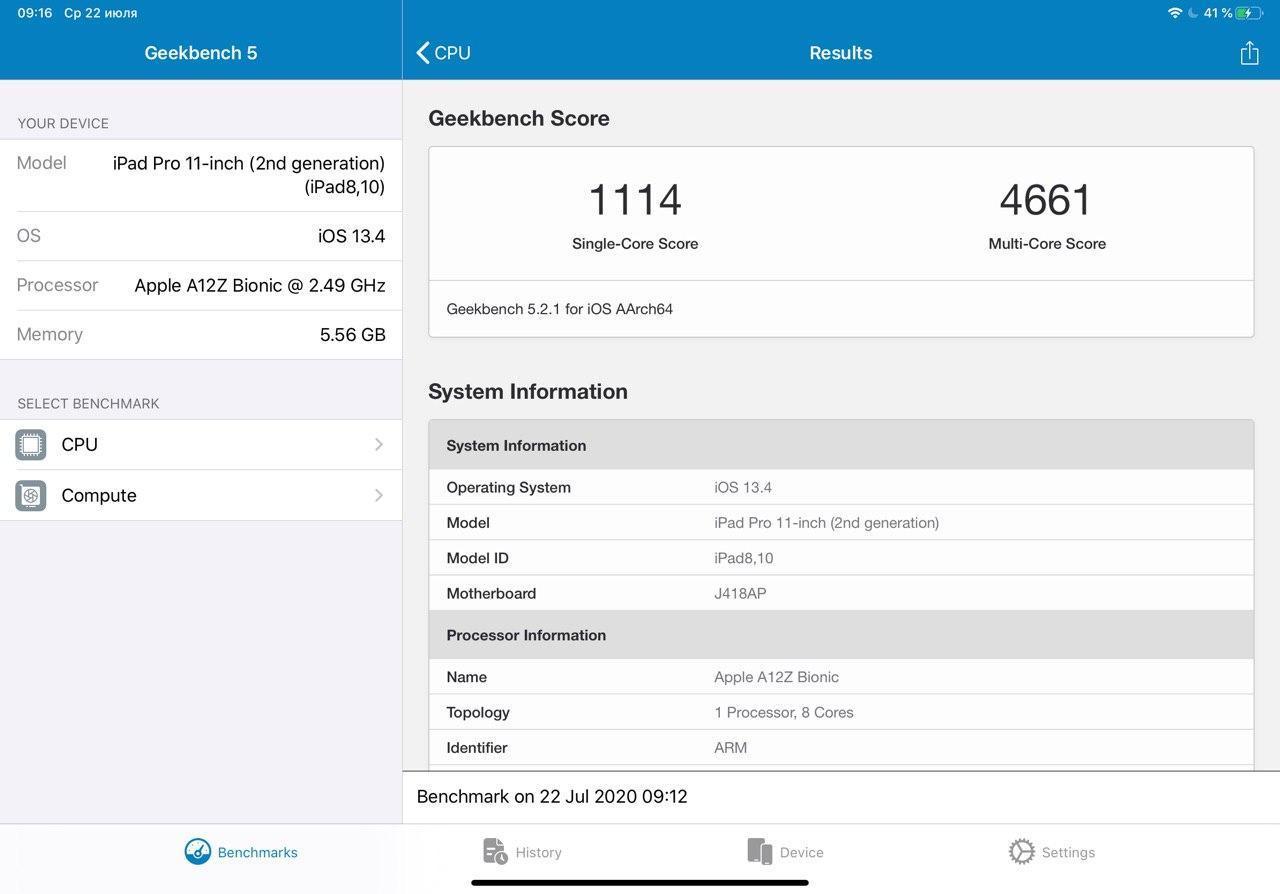
Task: Tap the Do Not Disturb moon icon
Action: [x=1193, y=13]
